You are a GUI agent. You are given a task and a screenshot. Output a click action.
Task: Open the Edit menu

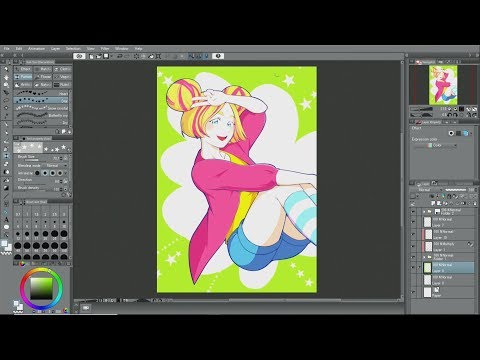point(19,49)
